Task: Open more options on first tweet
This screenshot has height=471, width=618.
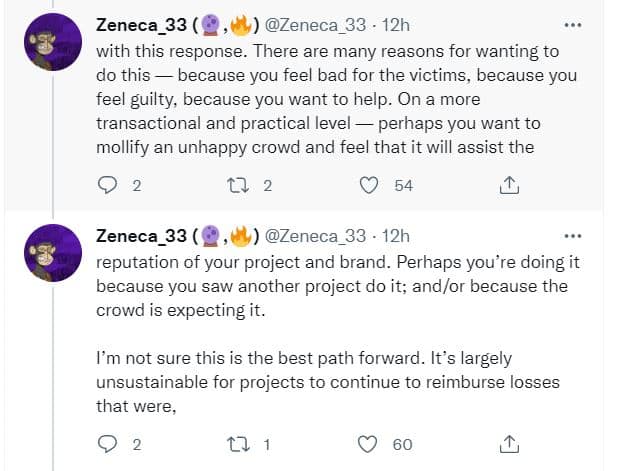Action: pos(573,25)
